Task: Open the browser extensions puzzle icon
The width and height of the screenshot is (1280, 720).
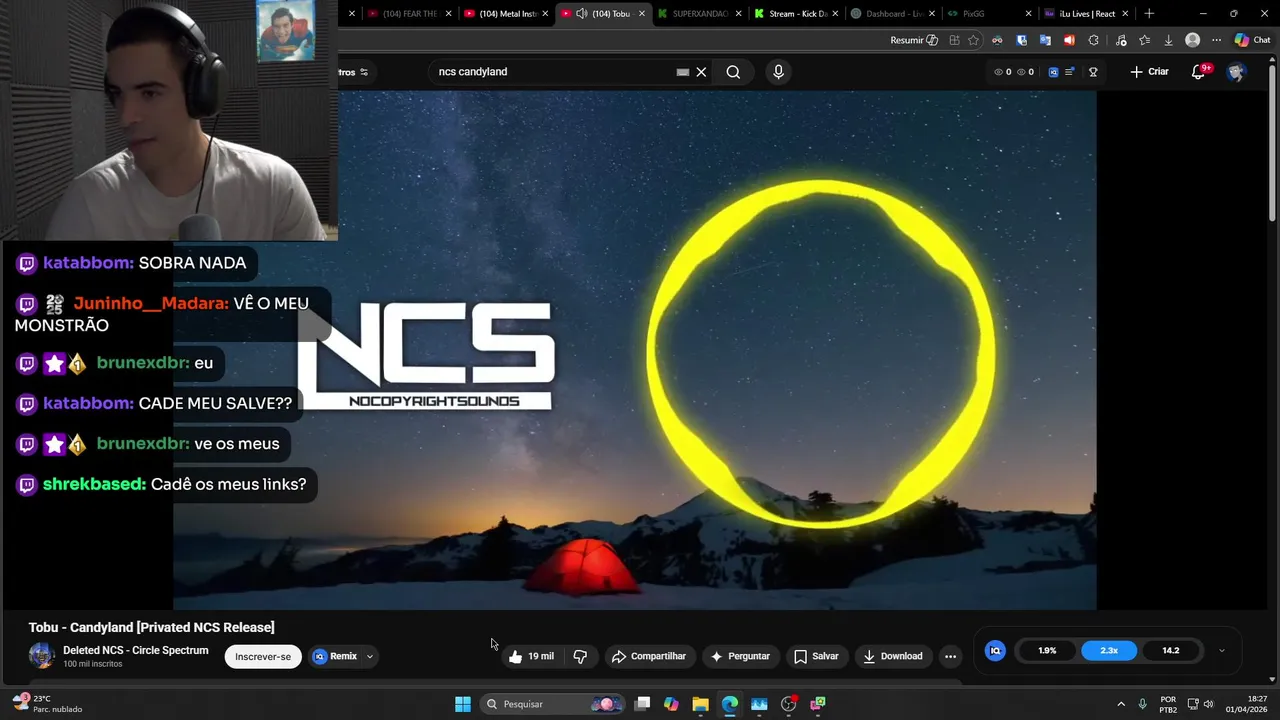Action: tap(1093, 40)
